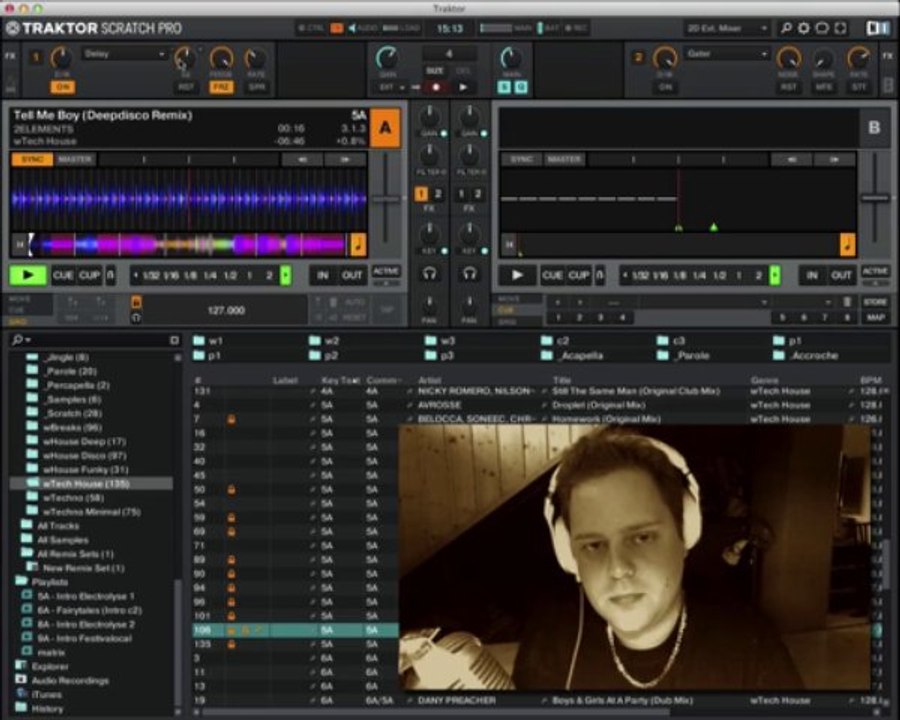Start playback on deck A

coord(27,275)
